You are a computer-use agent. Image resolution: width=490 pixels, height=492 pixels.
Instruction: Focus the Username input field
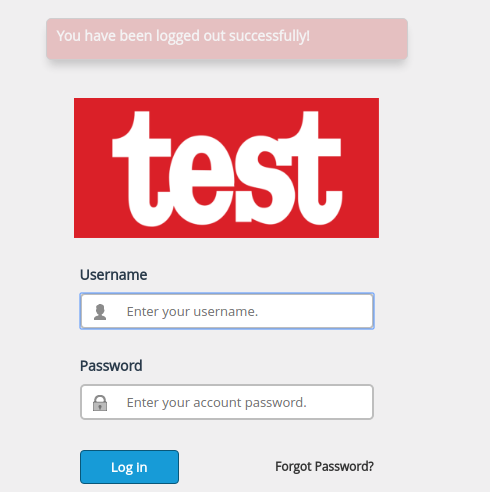[x=227, y=311]
